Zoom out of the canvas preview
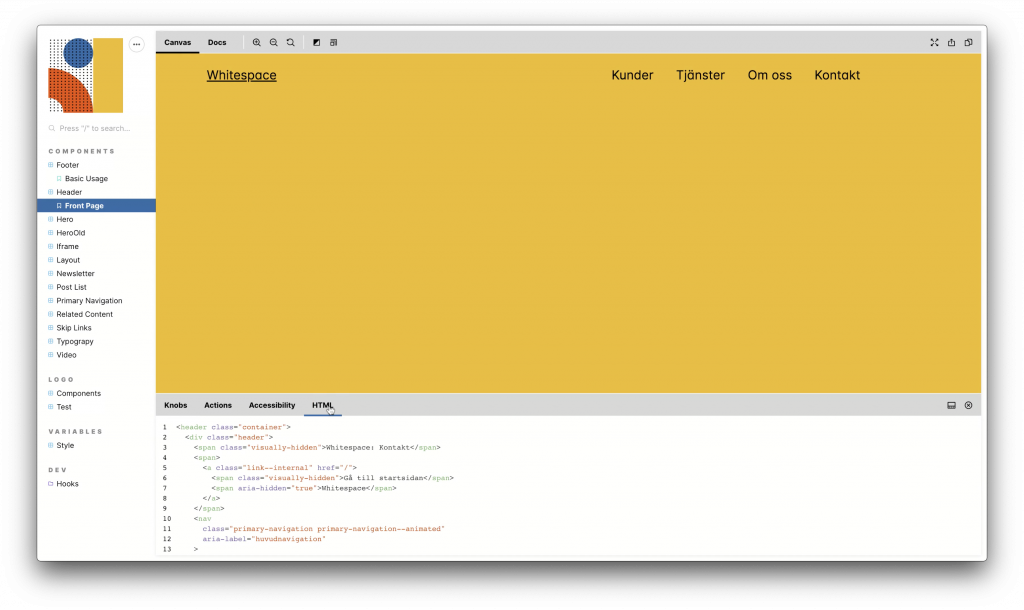The height and width of the screenshot is (610, 1024). click(273, 43)
